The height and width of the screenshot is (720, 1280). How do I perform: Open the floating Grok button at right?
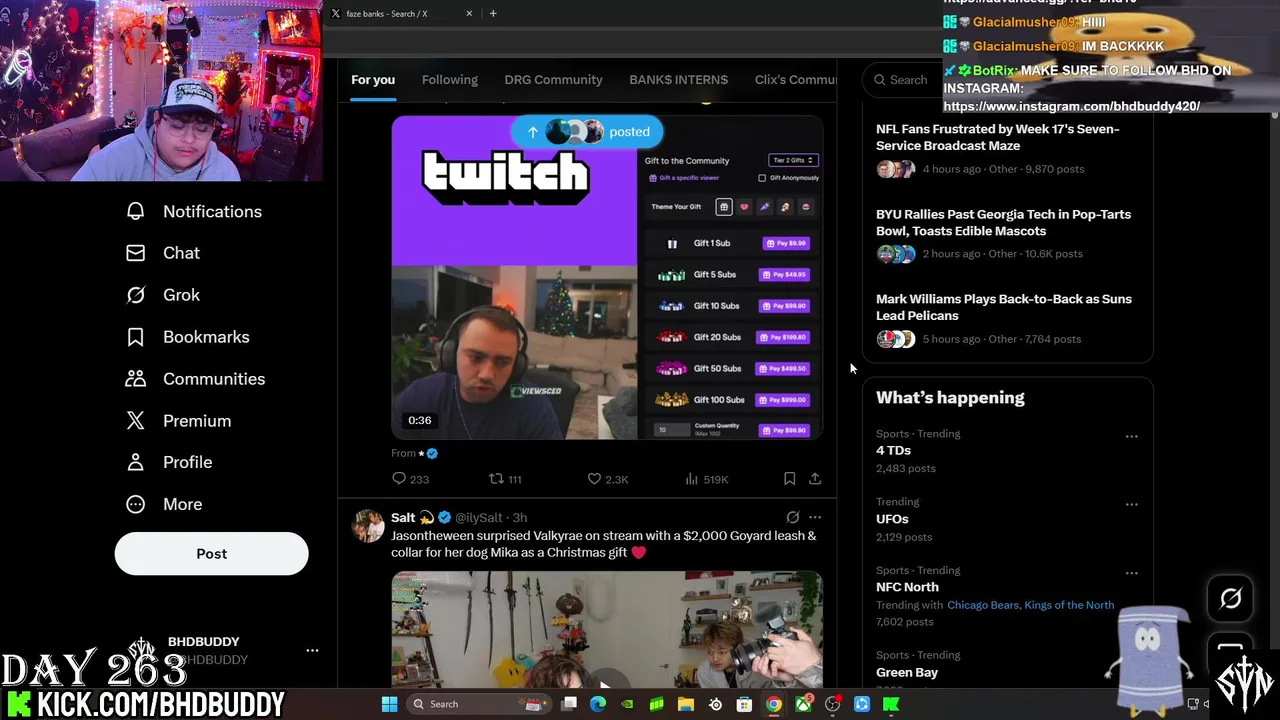[x=1230, y=598]
